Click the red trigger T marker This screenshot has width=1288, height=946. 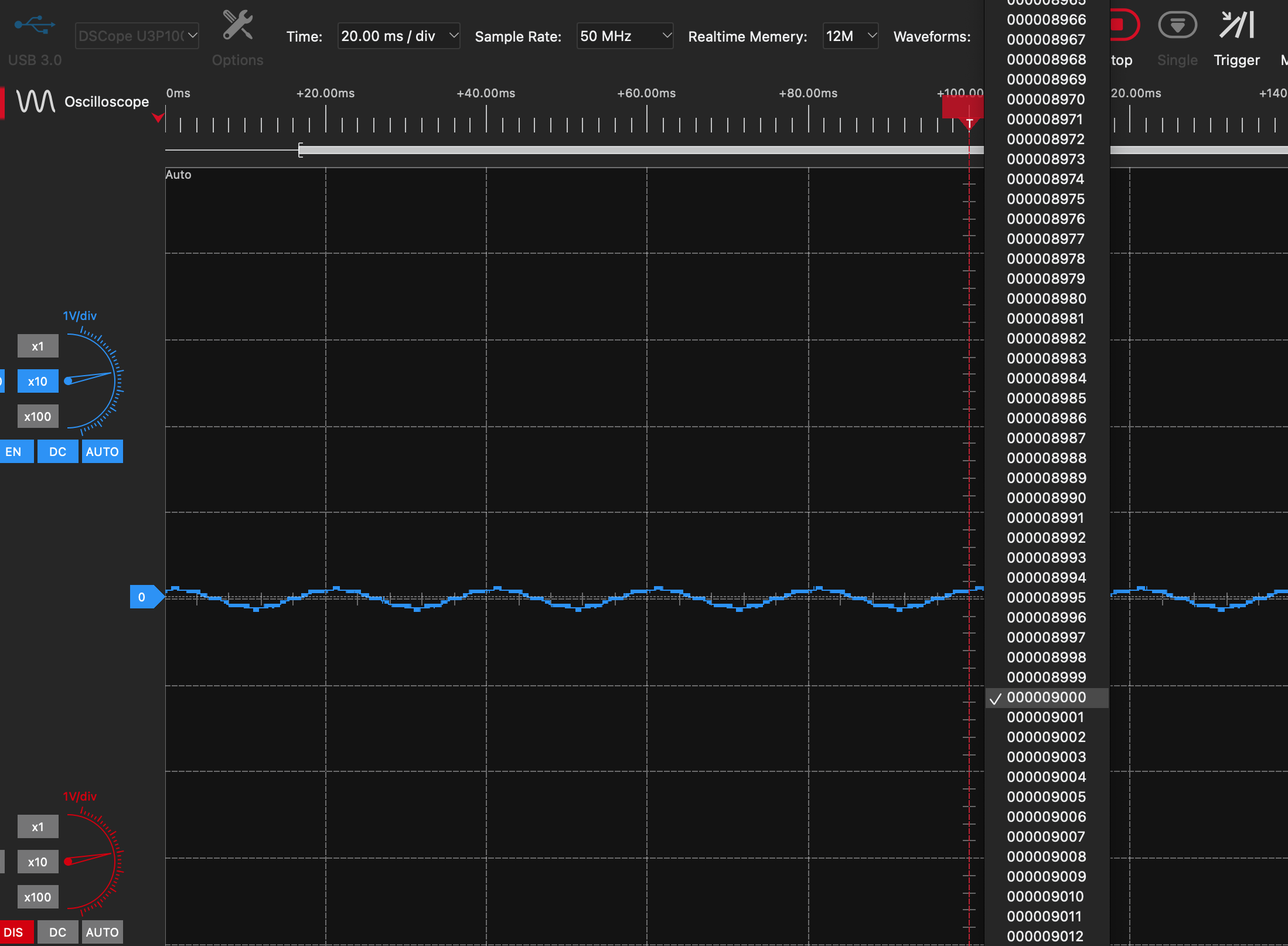click(x=969, y=122)
